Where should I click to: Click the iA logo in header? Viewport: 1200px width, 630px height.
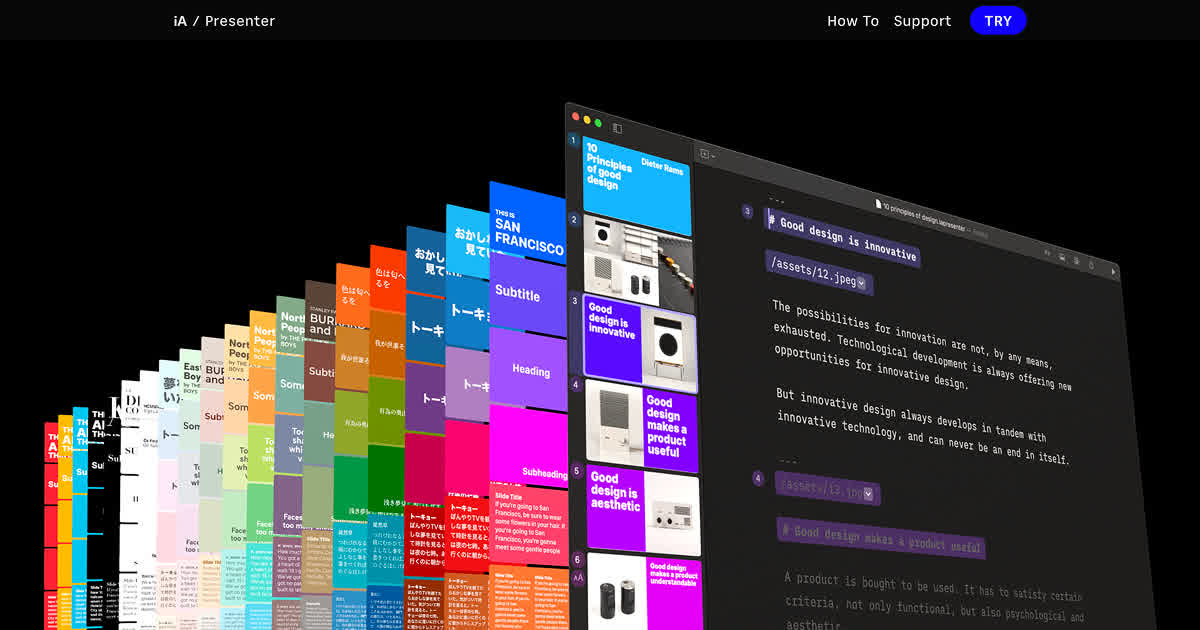click(x=180, y=20)
